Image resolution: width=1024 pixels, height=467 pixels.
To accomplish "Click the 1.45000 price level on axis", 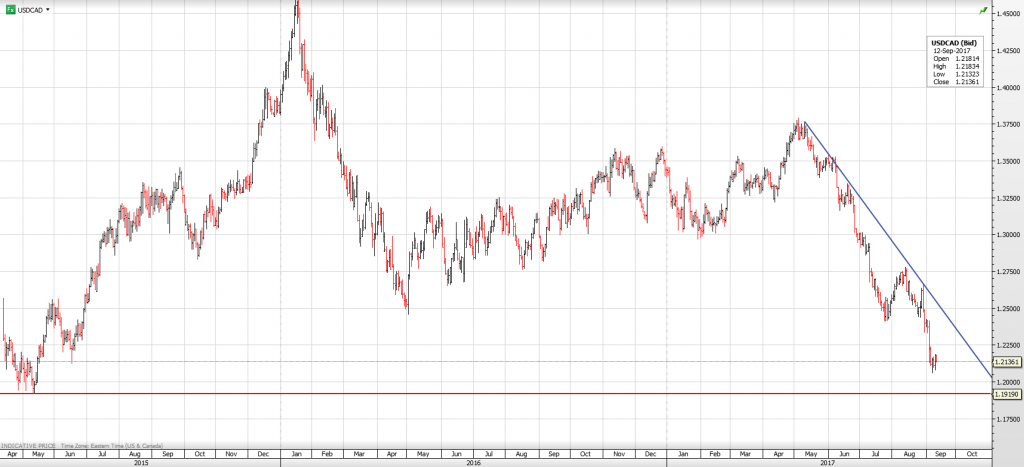I will coord(1006,14).
